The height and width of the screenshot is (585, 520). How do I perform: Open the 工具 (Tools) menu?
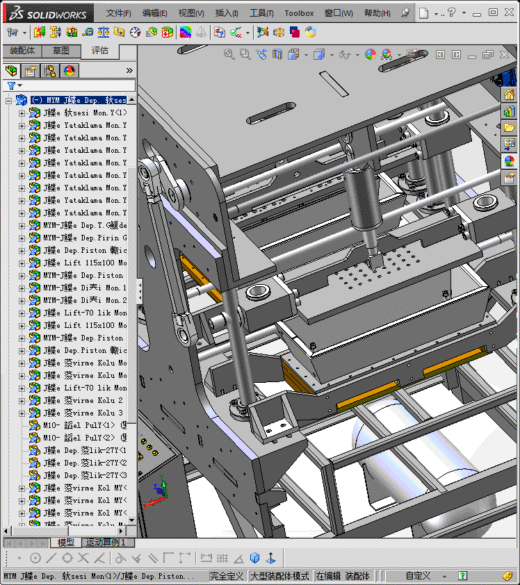[261, 13]
